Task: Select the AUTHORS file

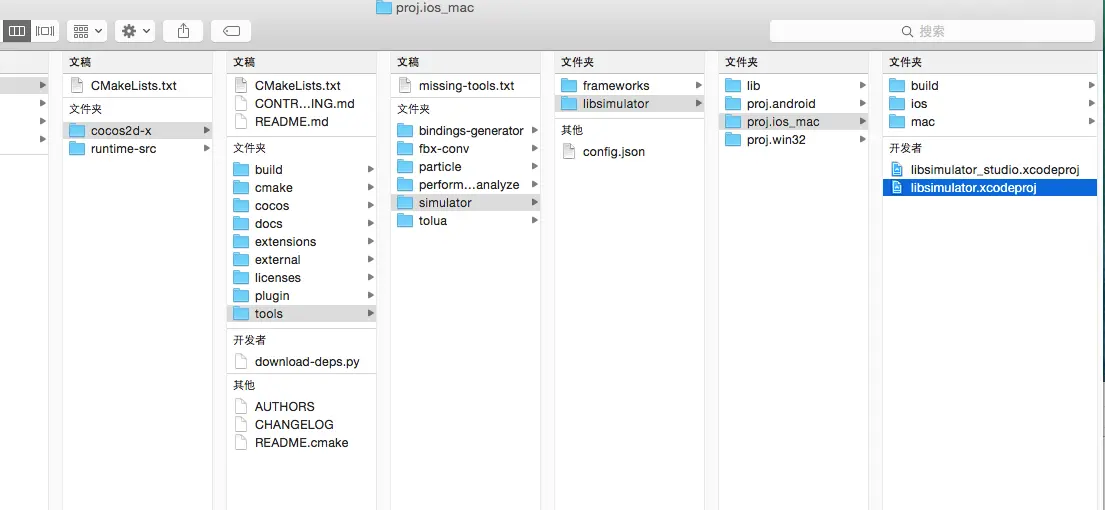Action: click(x=300, y=407)
